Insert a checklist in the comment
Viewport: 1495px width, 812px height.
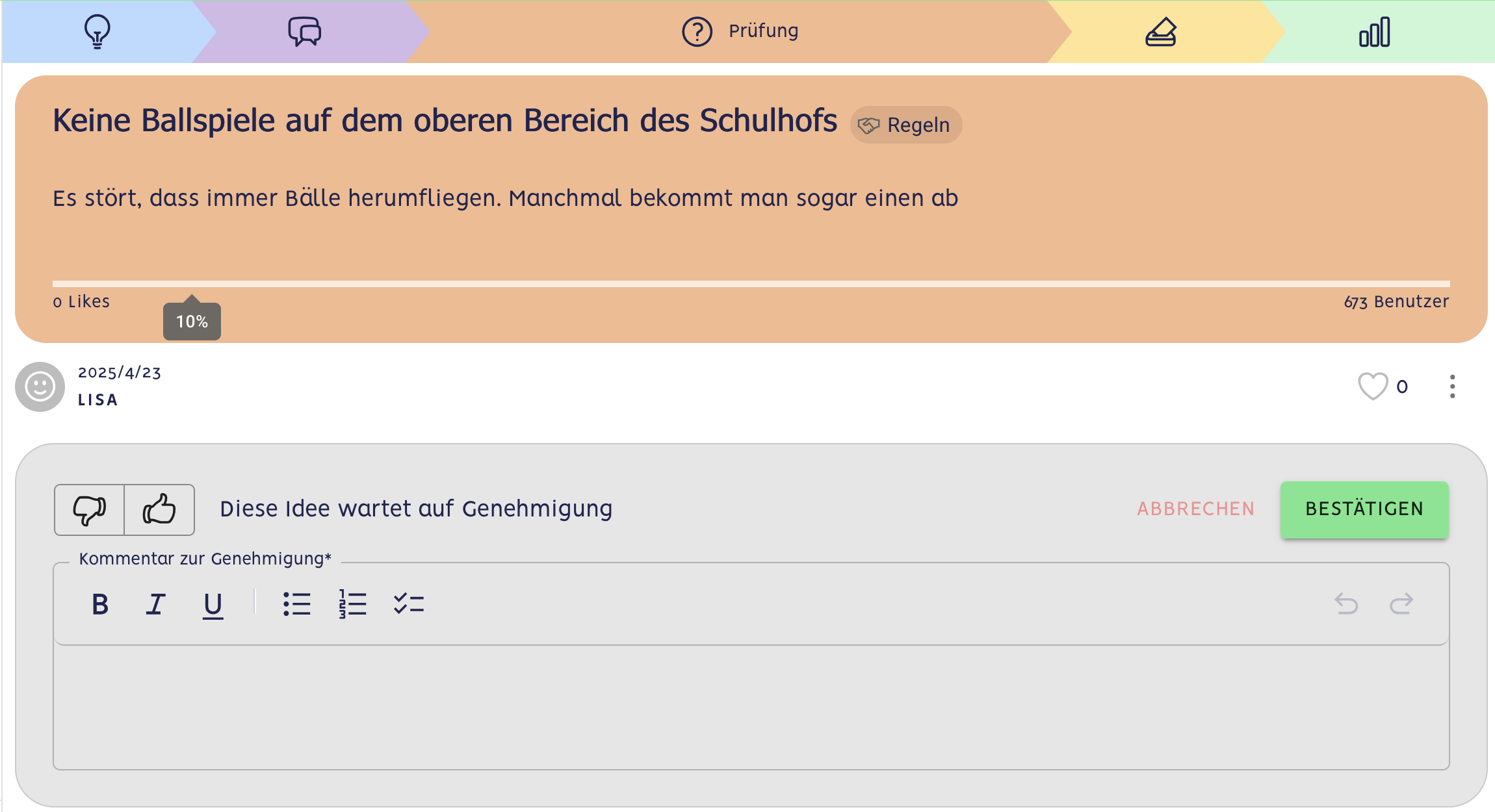click(409, 605)
